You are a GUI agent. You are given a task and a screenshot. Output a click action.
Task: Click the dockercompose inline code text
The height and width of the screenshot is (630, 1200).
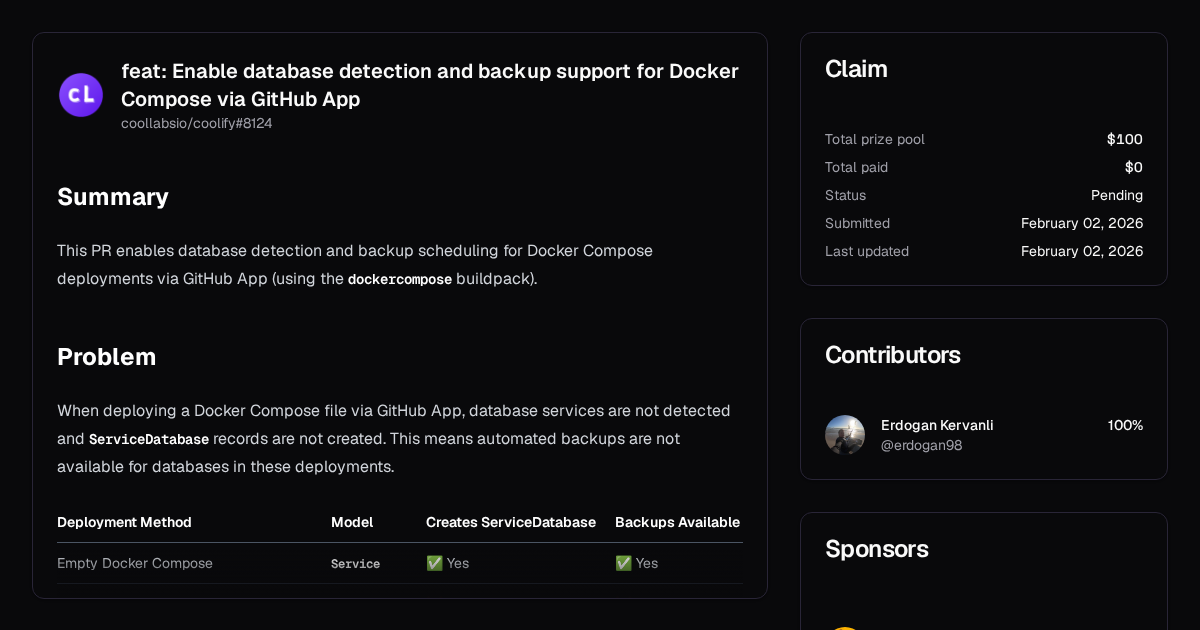[400, 280]
